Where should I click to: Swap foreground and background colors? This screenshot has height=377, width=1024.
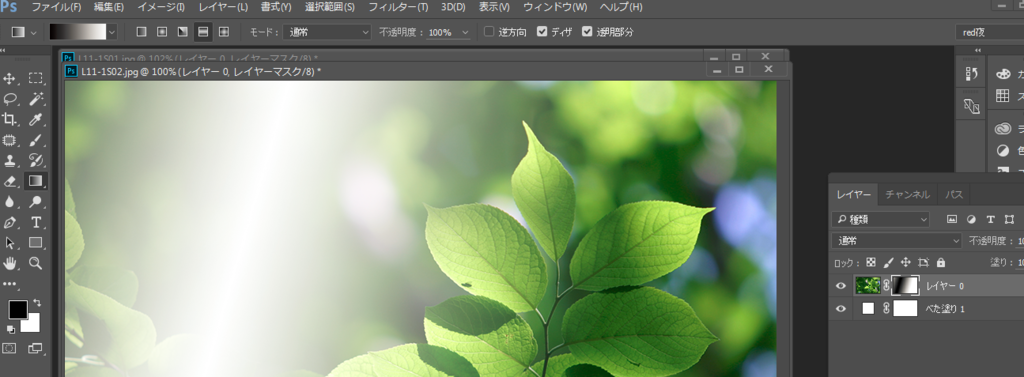pyautogui.click(x=37, y=303)
